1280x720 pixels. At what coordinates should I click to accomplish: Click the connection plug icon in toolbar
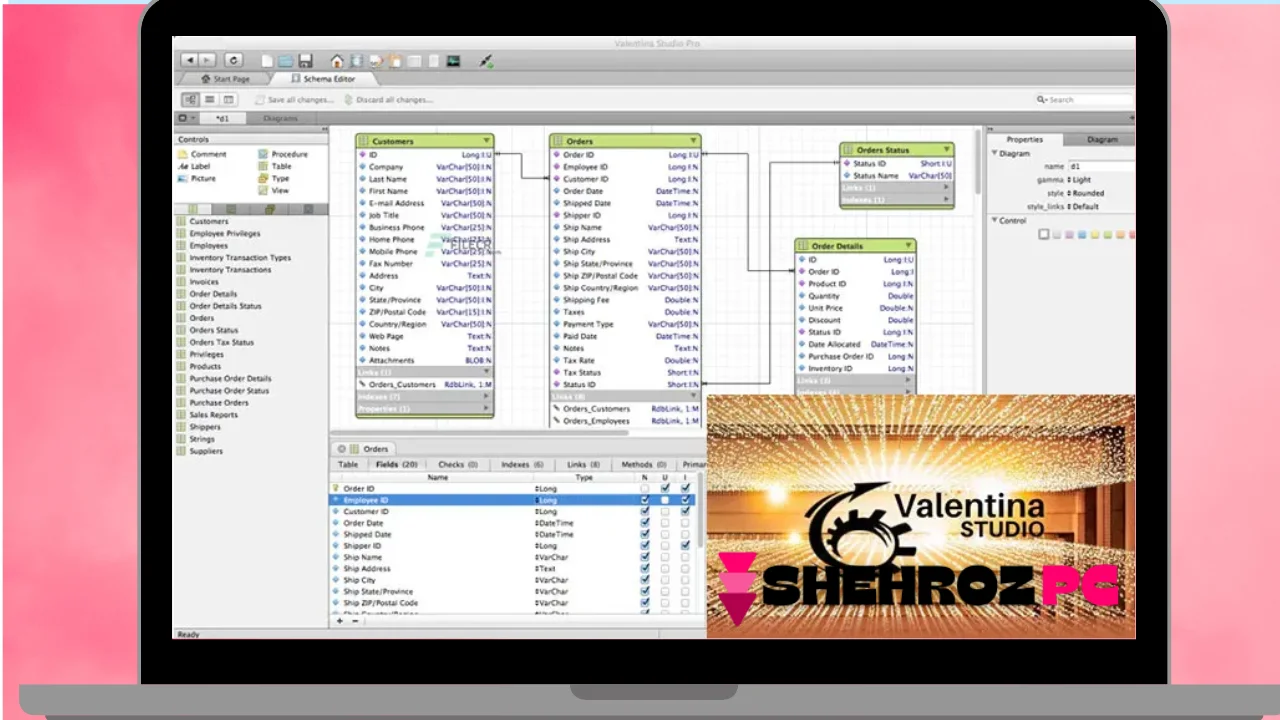[x=486, y=61]
